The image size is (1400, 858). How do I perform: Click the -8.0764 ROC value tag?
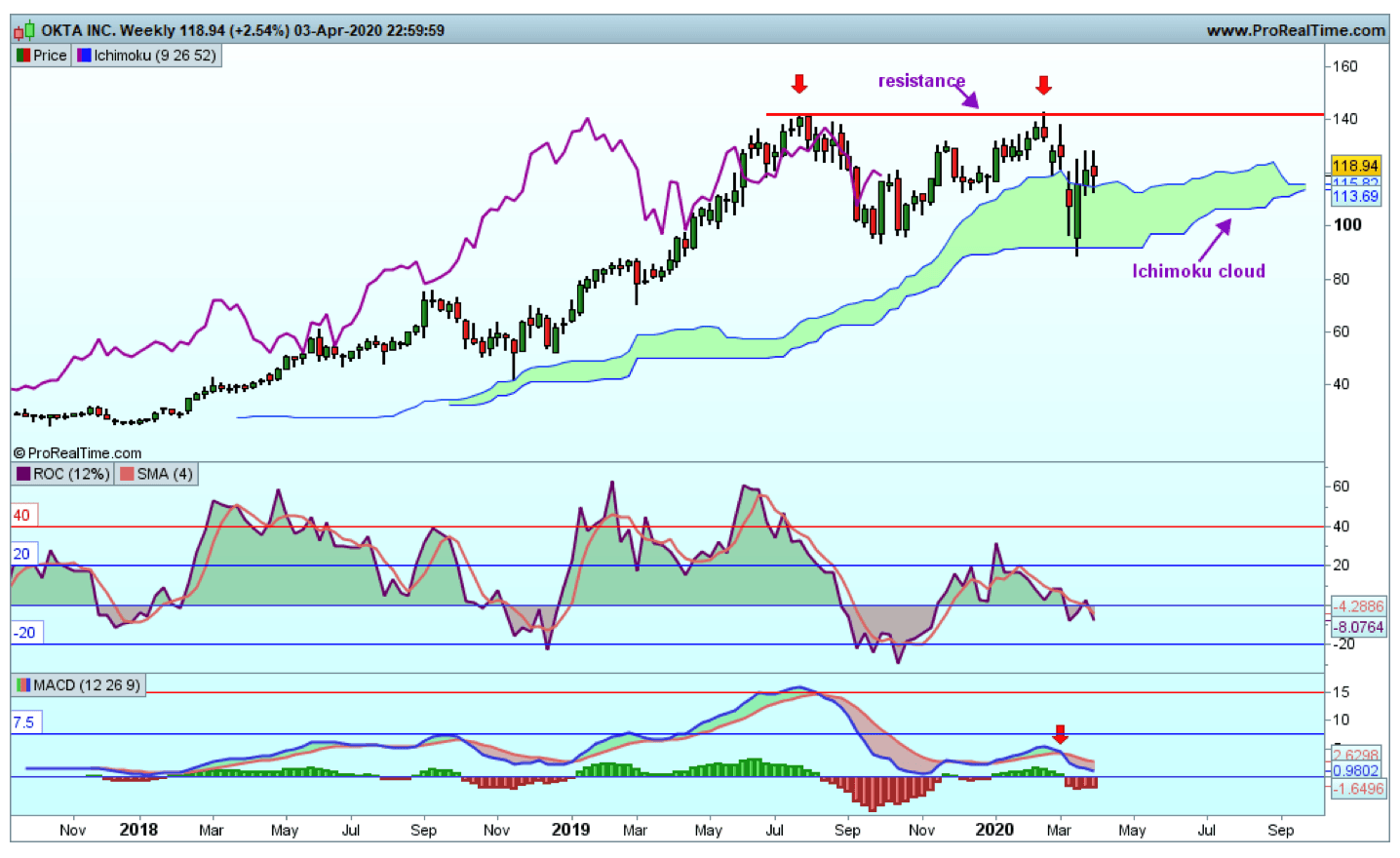[1358, 627]
